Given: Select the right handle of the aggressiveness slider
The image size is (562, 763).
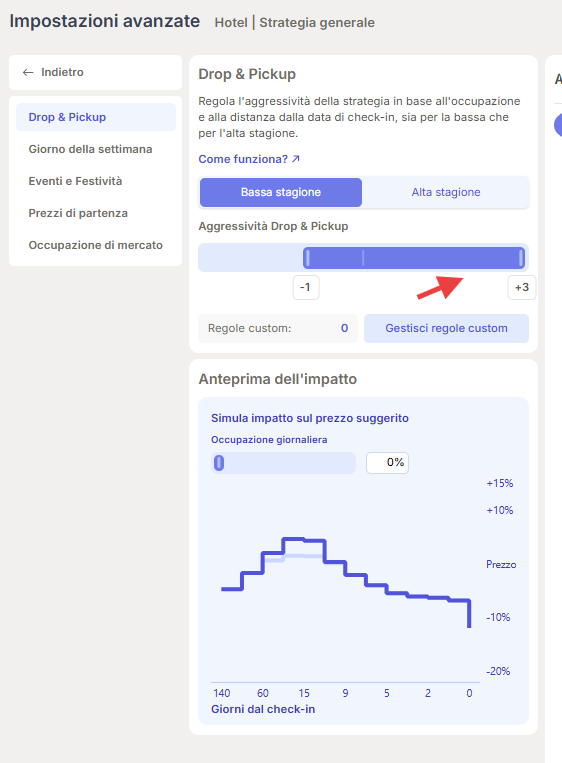Looking at the screenshot, I should [521, 258].
